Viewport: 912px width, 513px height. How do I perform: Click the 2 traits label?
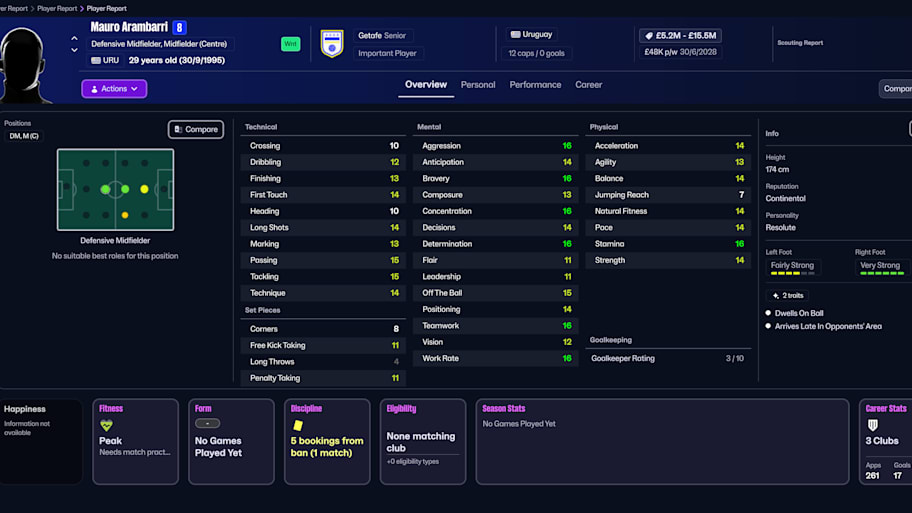788,296
